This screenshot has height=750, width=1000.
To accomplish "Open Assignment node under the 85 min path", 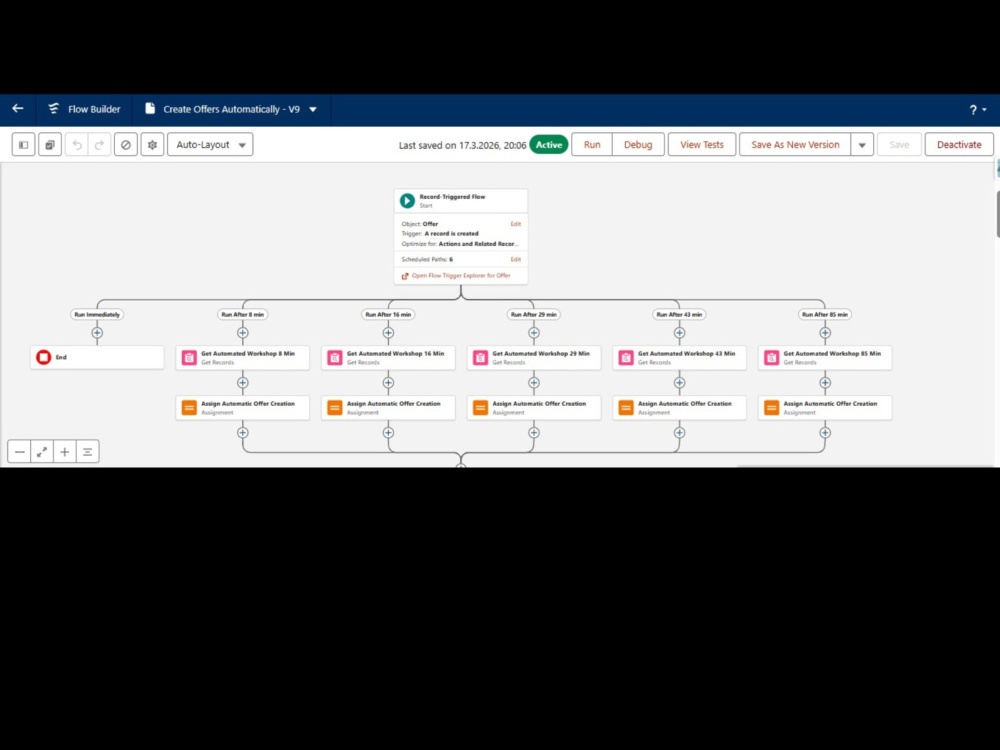I will tap(825, 408).
